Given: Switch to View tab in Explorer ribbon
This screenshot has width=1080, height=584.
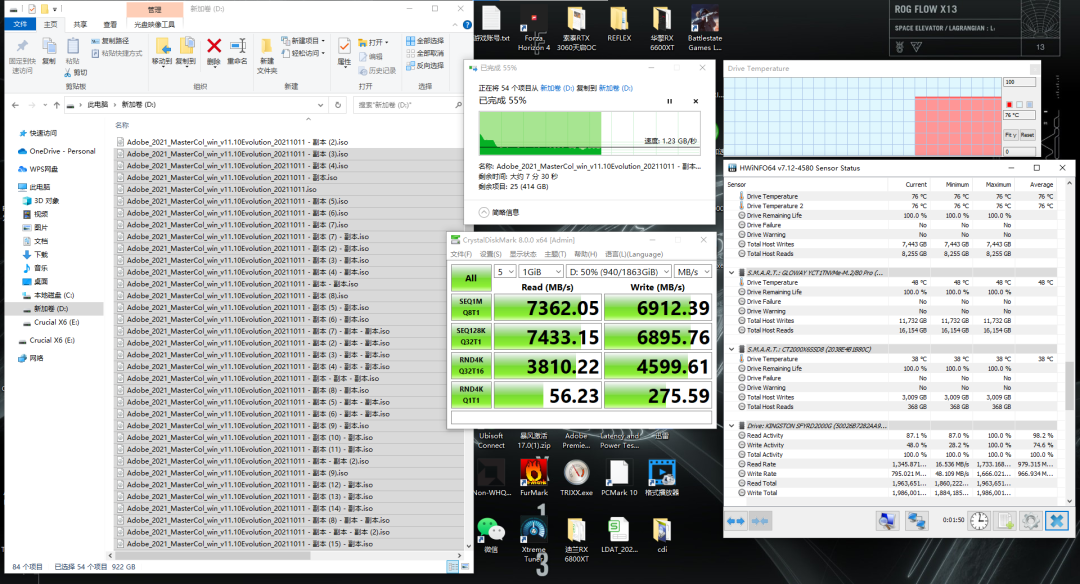Looking at the screenshot, I should (110, 24).
